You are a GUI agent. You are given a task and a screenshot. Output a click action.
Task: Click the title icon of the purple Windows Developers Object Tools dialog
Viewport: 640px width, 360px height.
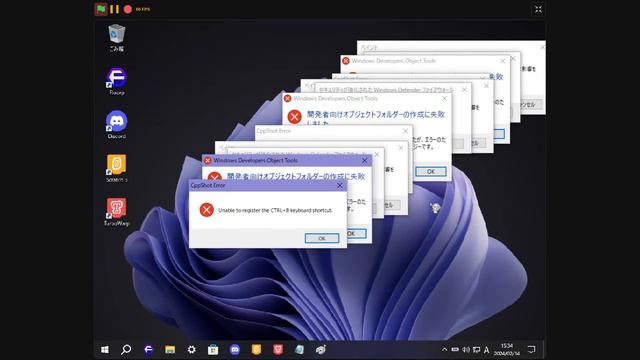(x=207, y=161)
